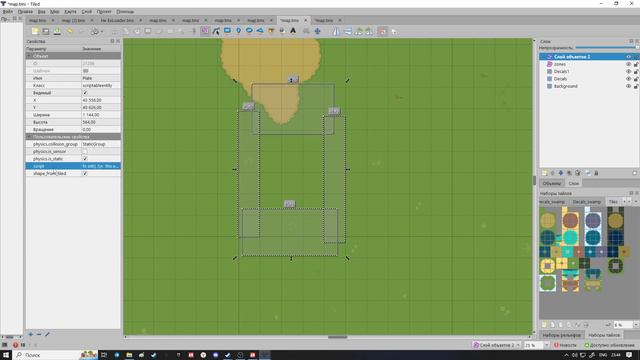Open the current layer dropdown in status bar
Screen dimensions: 640x360
496,345
